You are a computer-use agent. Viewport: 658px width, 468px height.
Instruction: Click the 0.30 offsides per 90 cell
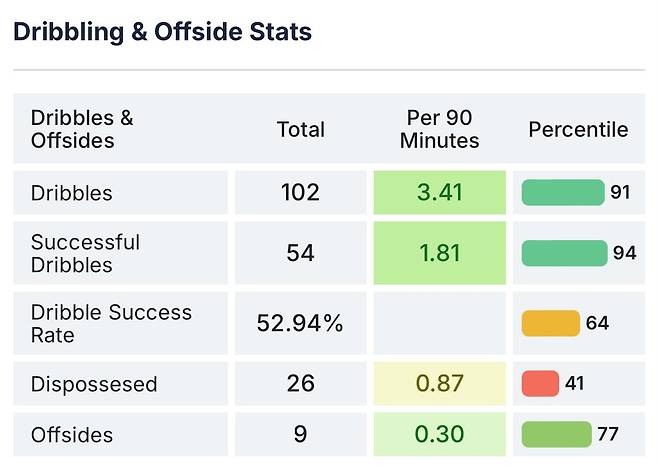439,435
